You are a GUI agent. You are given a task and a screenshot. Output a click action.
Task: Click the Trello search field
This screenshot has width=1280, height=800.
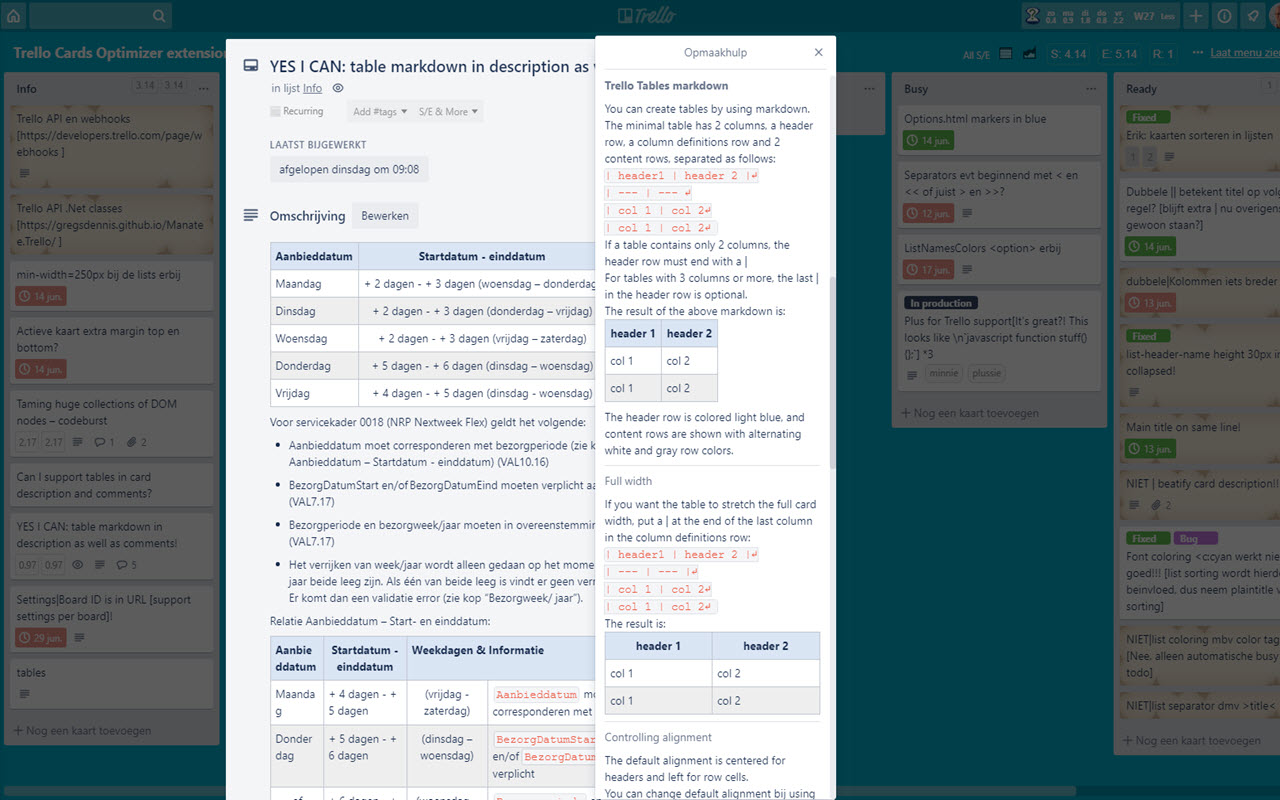pos(100,15)
